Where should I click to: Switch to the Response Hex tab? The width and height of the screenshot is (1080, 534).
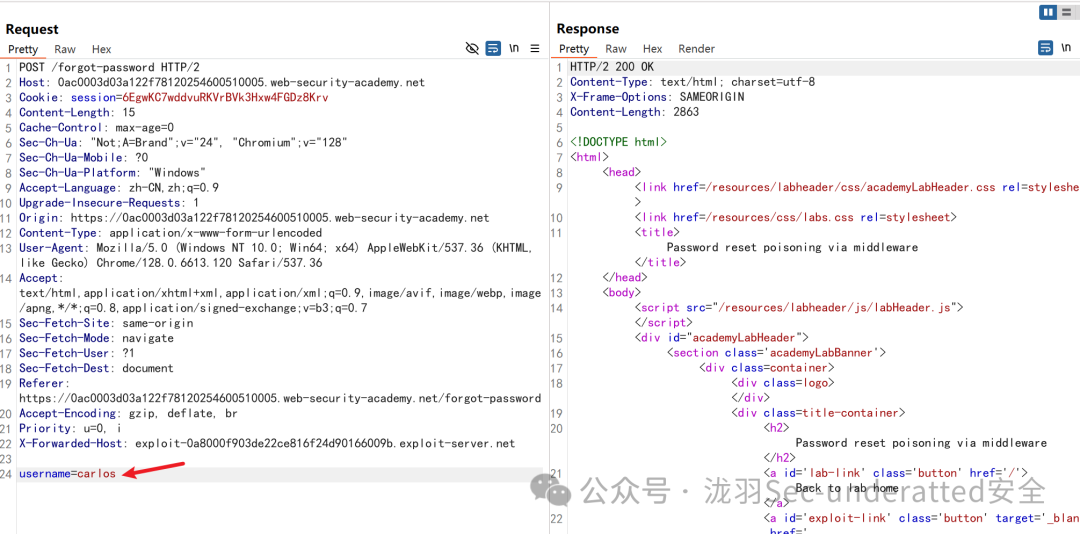pos(652,49)
